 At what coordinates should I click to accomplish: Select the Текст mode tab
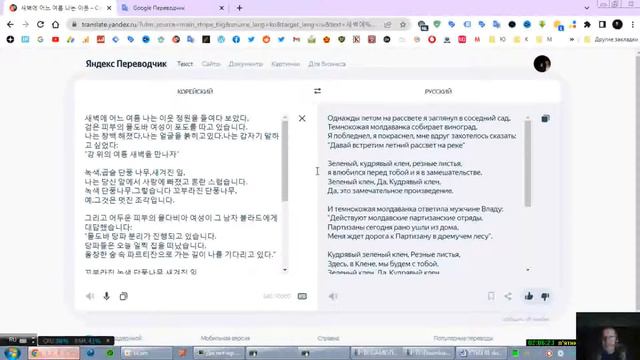click(x=185, y=64)
